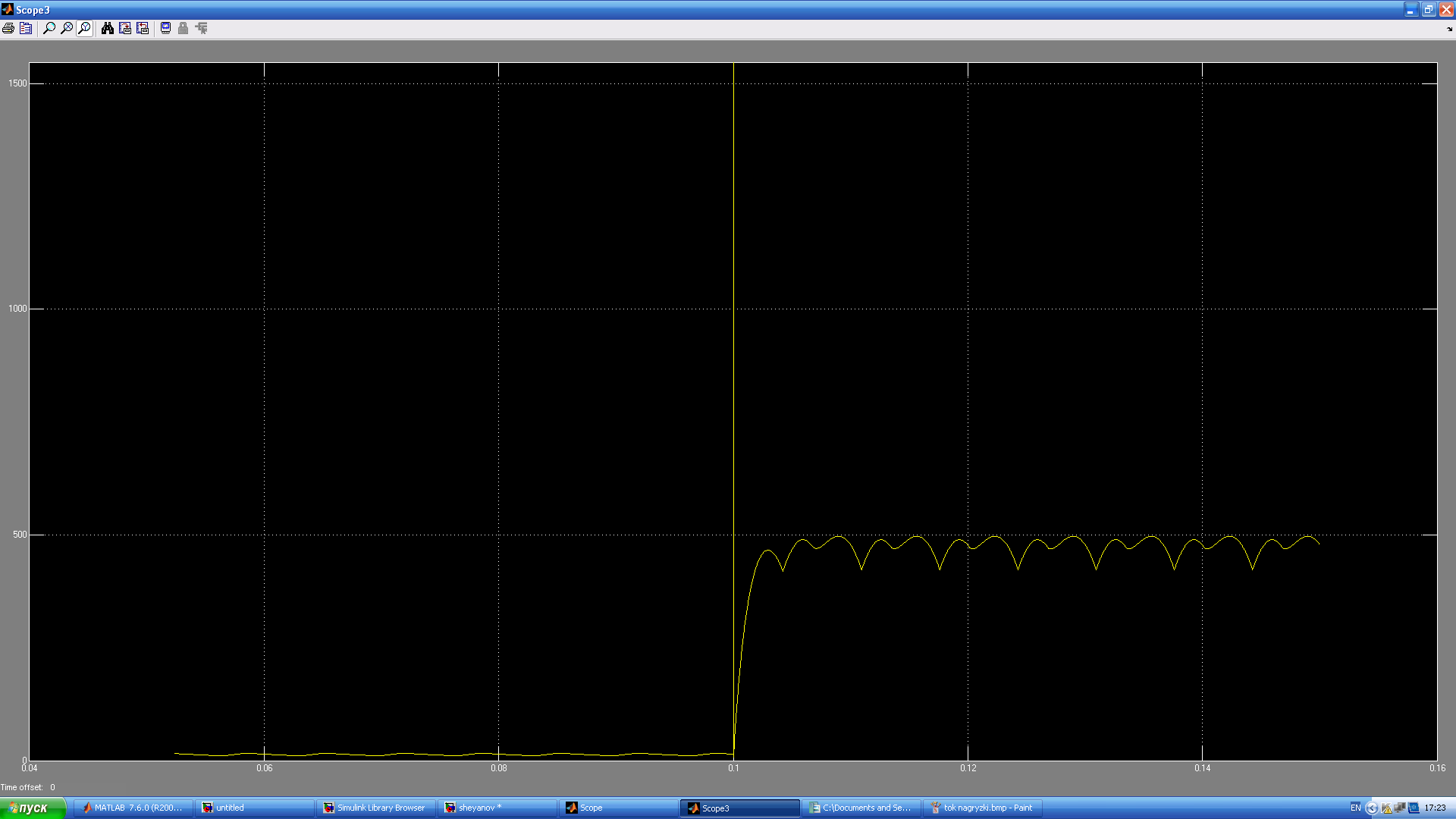Screen dimensions: 1456x819
Task: Click the 17:23 clock
Action: tap(1435, 808)
